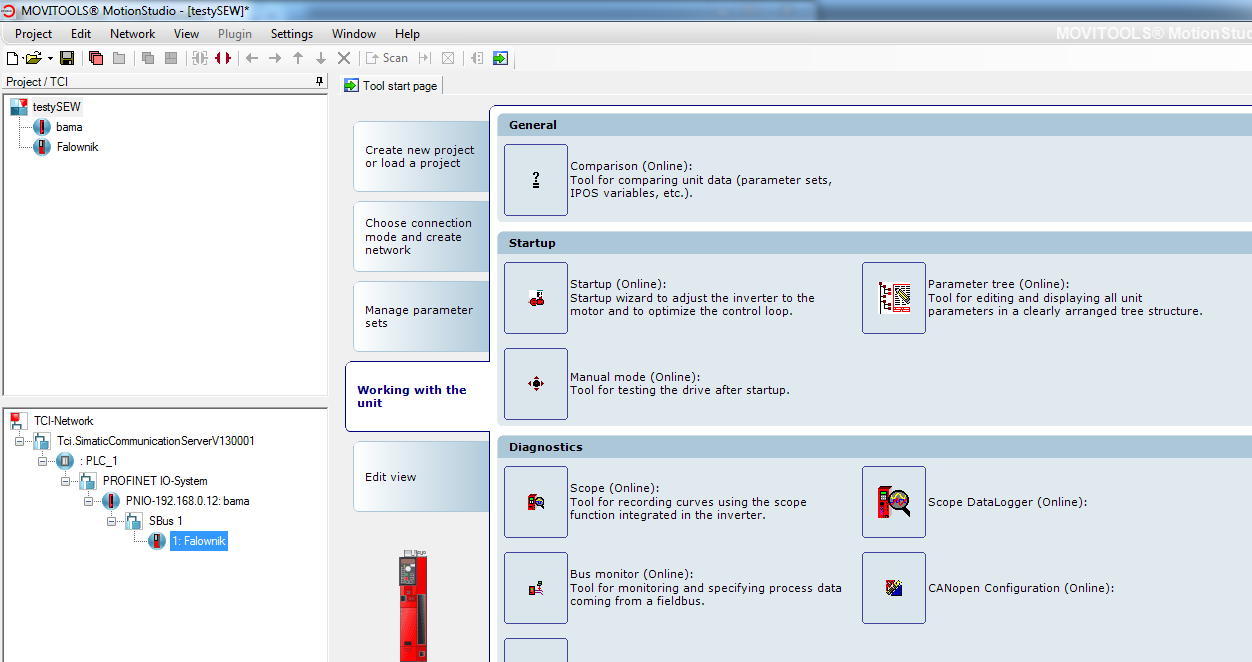Open the View menu
This screenshot has height=662, width=1252.
[x=187, y=34]
